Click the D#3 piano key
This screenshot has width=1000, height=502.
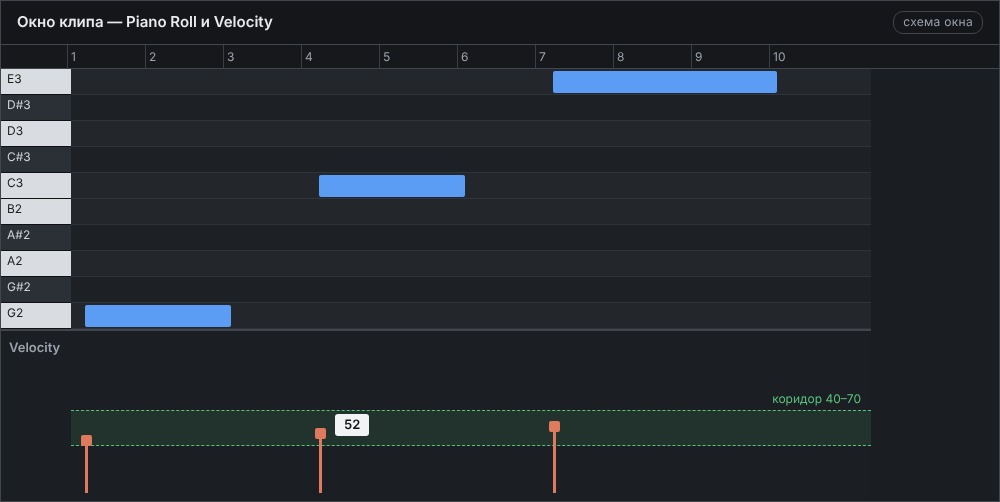point(36,108)
